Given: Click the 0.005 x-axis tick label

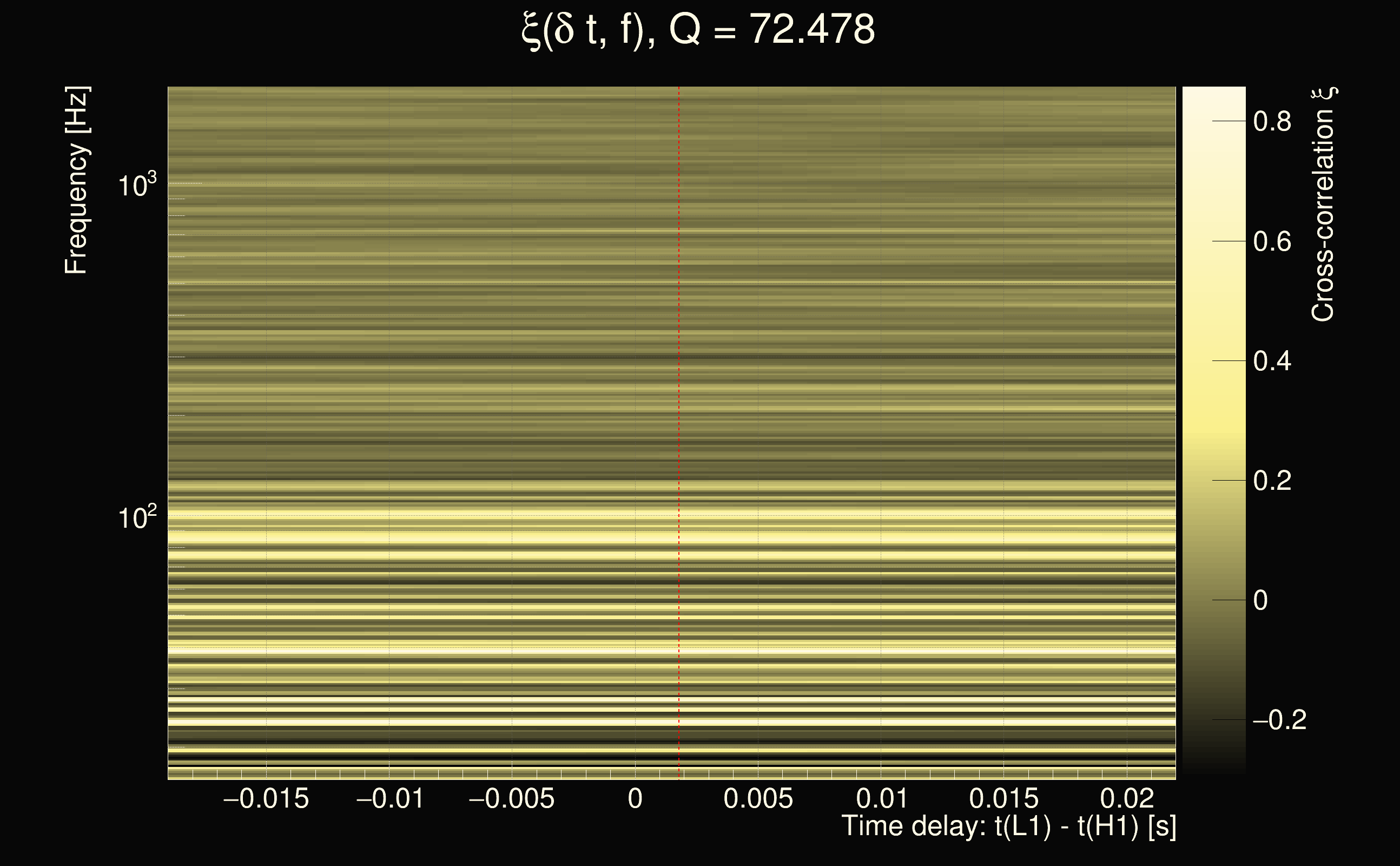Looking at the screenshot, I should coord(758,798).
